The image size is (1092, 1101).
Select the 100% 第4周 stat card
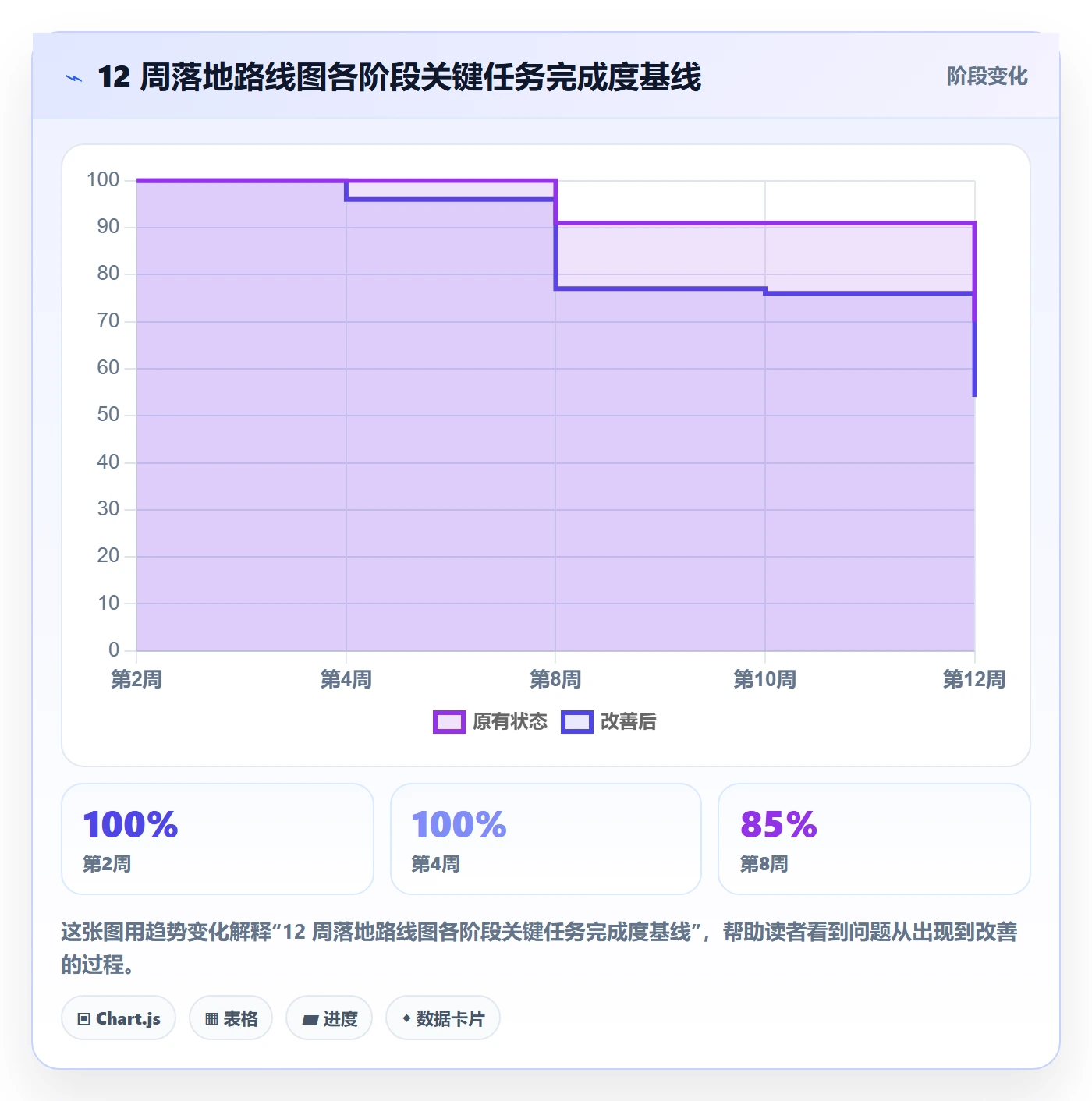[x=546, y=839]
